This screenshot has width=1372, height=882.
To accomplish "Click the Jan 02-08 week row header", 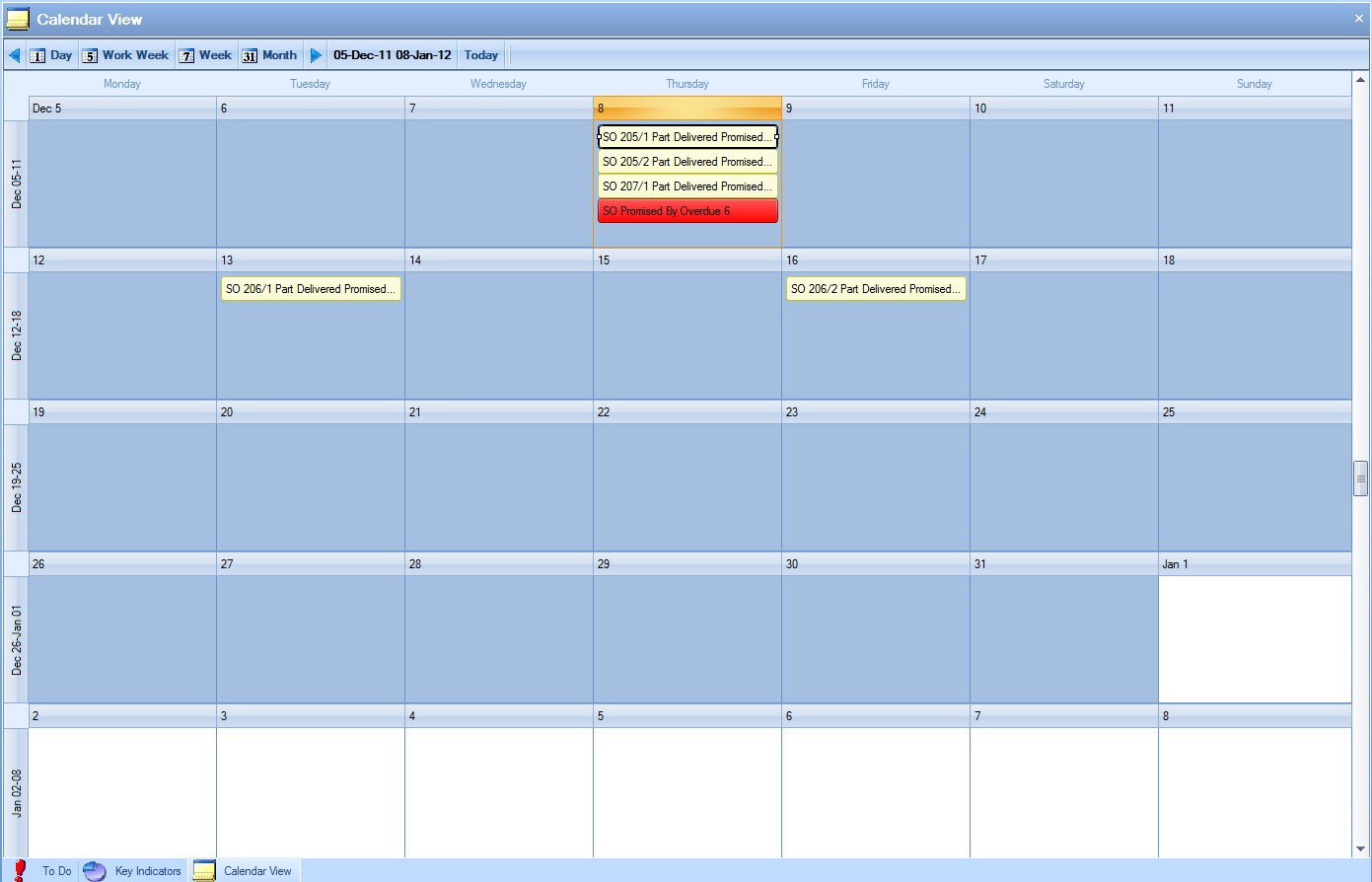I will tap(16, 793).
